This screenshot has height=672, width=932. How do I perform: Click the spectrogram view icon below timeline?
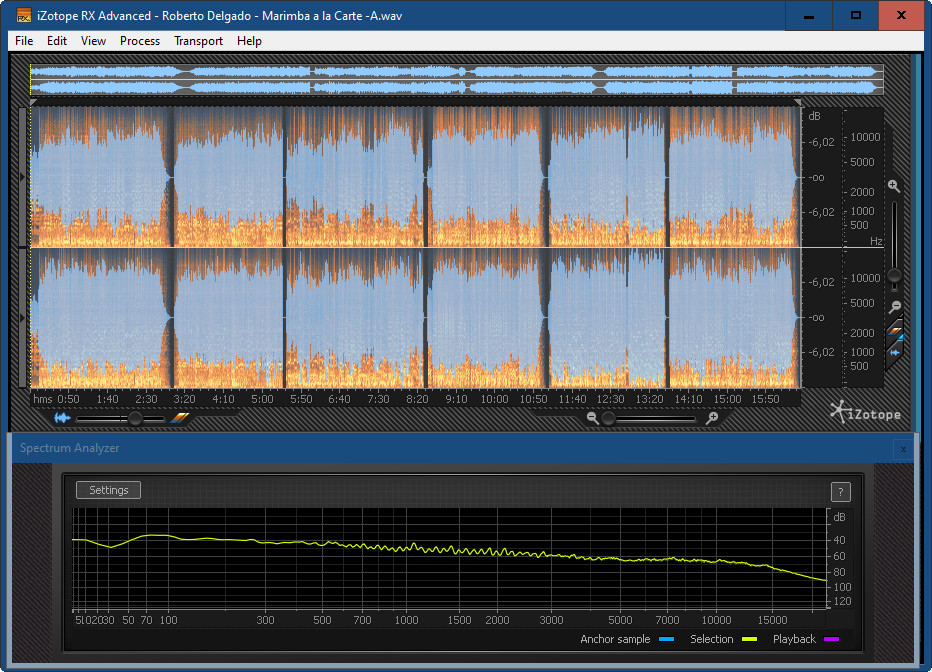(180, 418)
